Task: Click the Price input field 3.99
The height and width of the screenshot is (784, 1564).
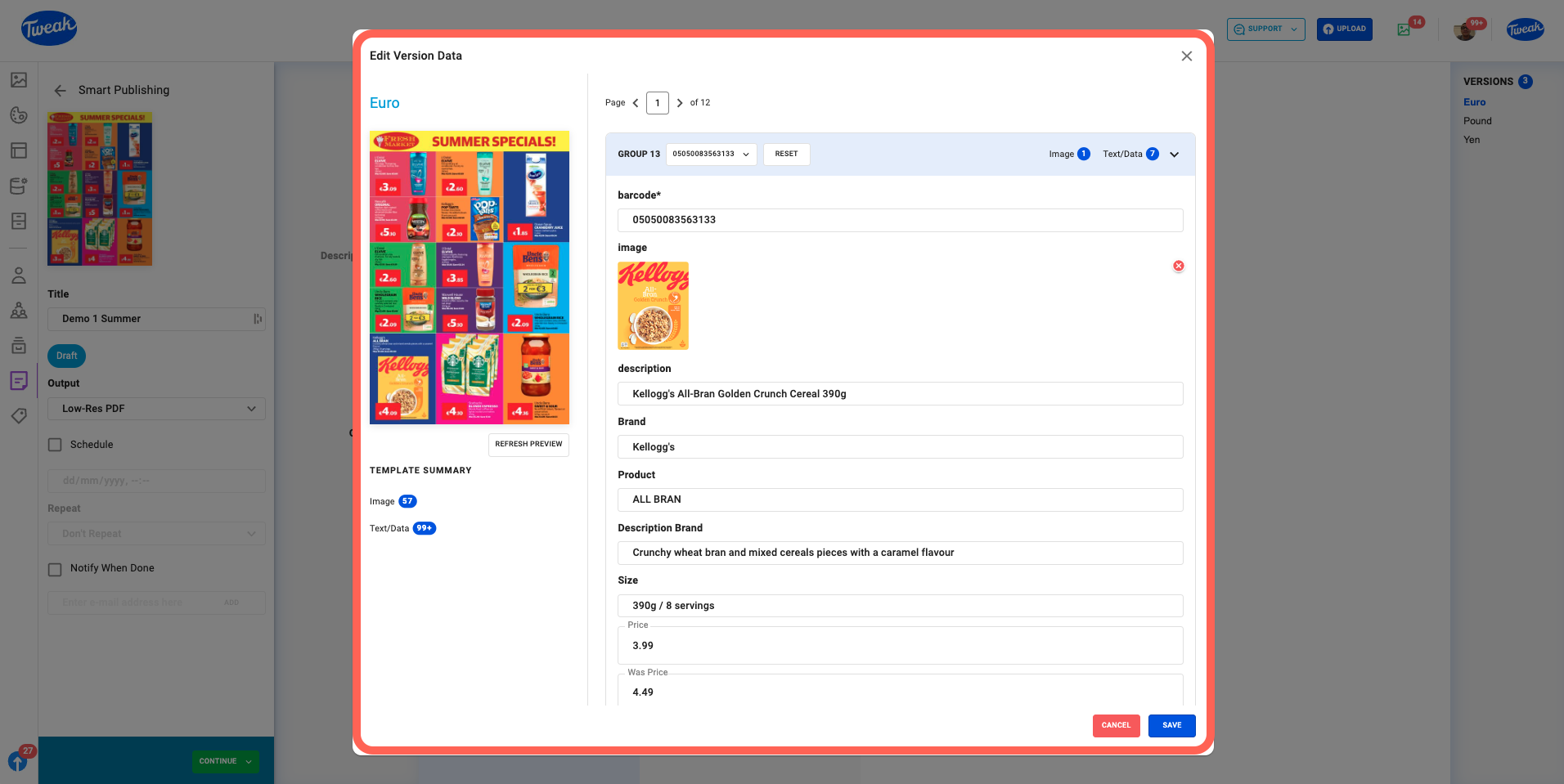Action: 900,646
